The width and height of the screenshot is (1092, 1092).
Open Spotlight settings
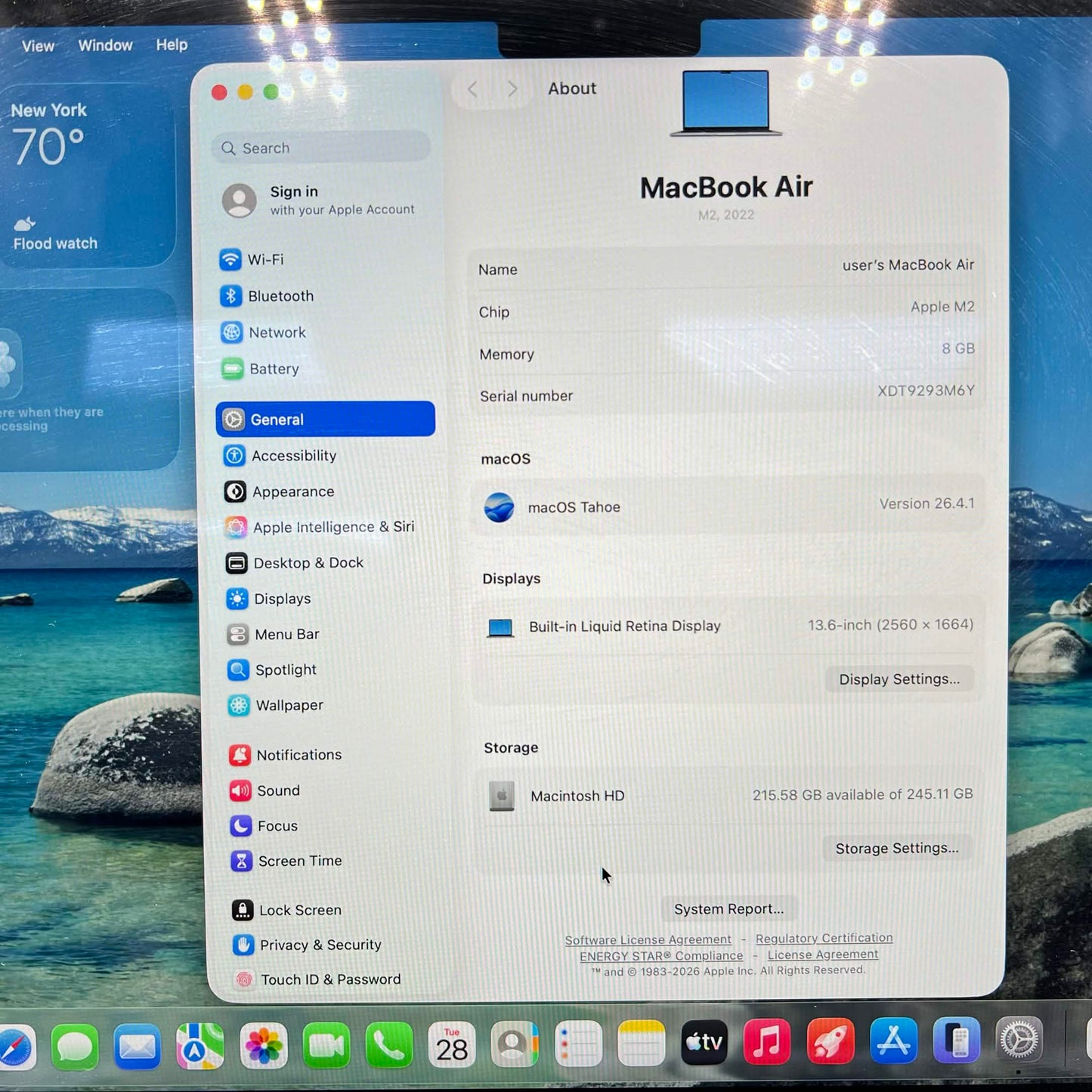272,670
